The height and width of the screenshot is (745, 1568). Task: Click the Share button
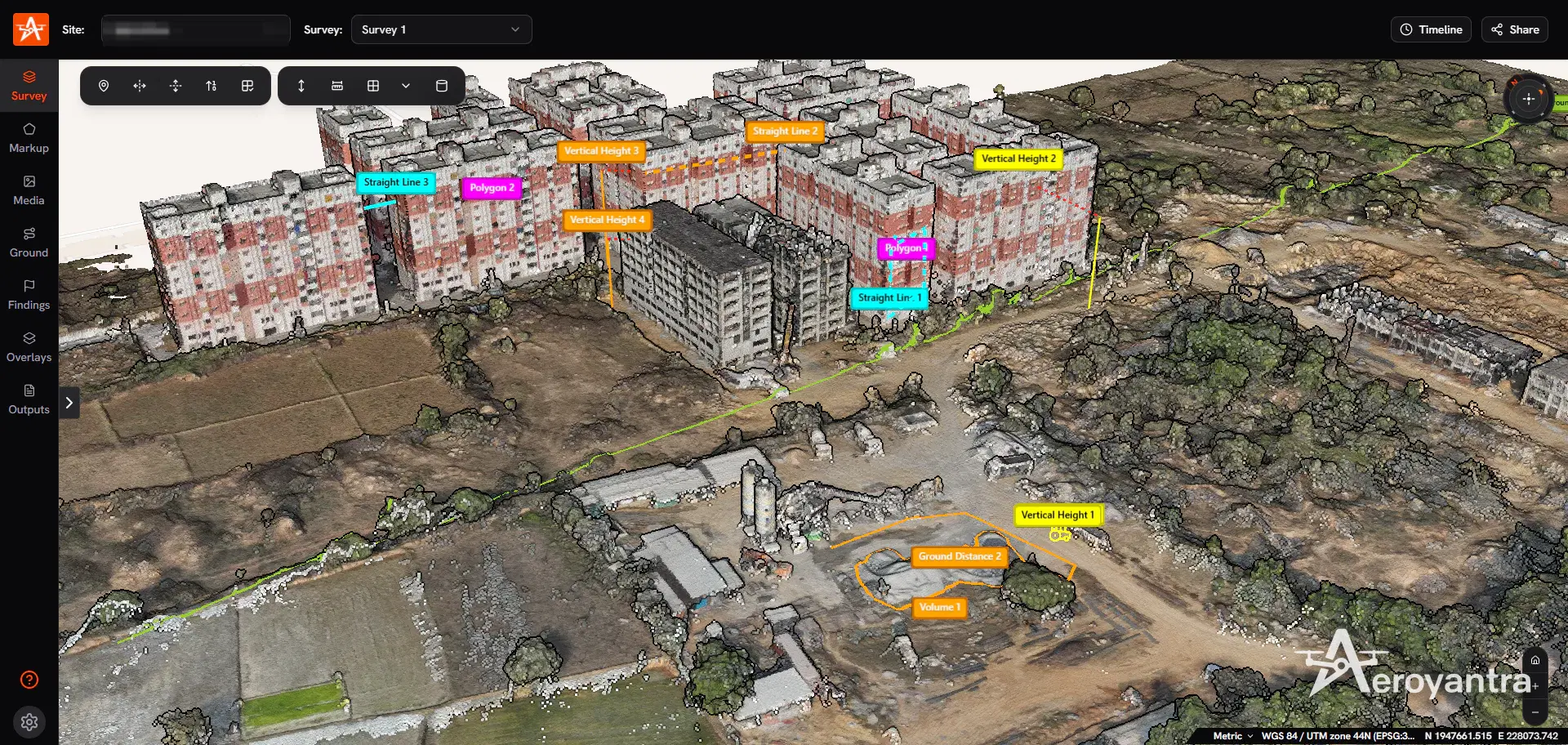1515,29
